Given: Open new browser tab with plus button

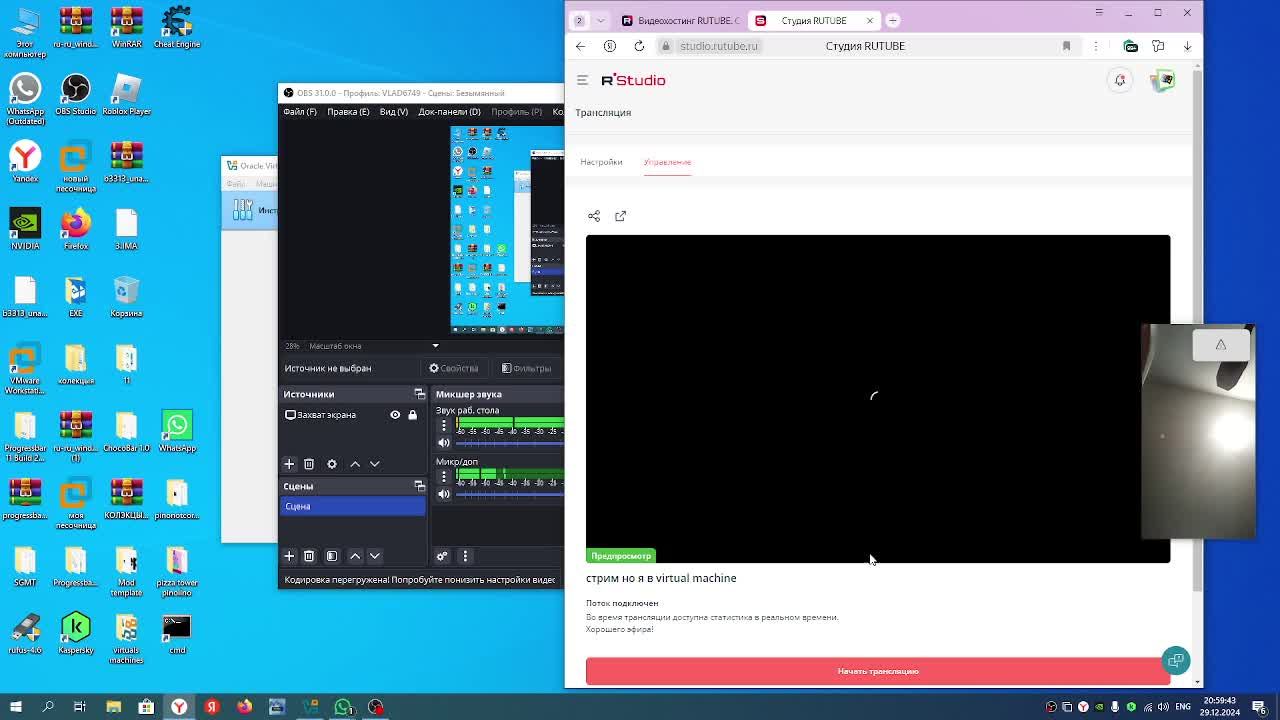Looking at the screenshot, I should point(893,20).
